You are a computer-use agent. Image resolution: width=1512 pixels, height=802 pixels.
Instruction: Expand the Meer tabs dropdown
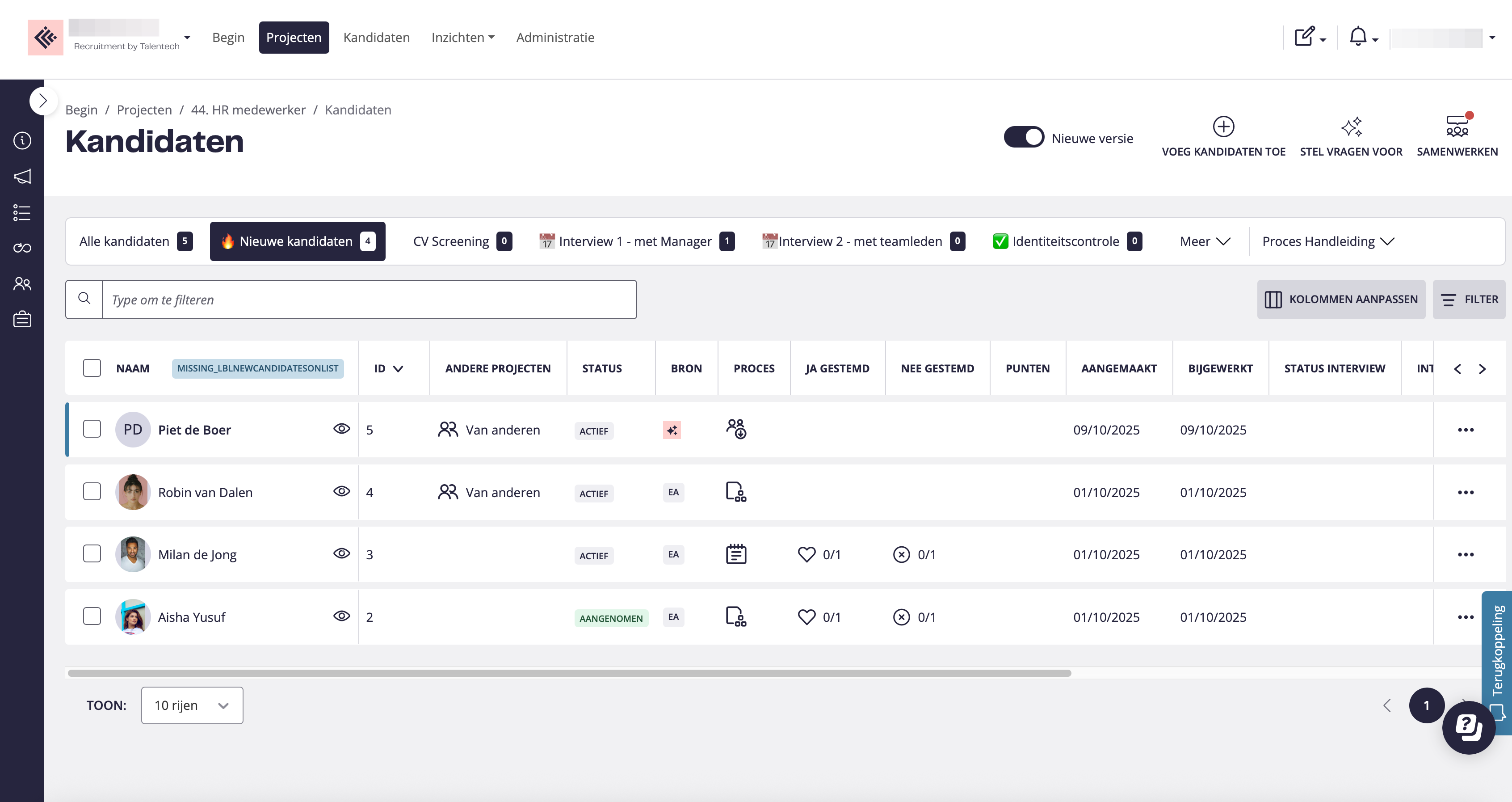pos(1205,241)
